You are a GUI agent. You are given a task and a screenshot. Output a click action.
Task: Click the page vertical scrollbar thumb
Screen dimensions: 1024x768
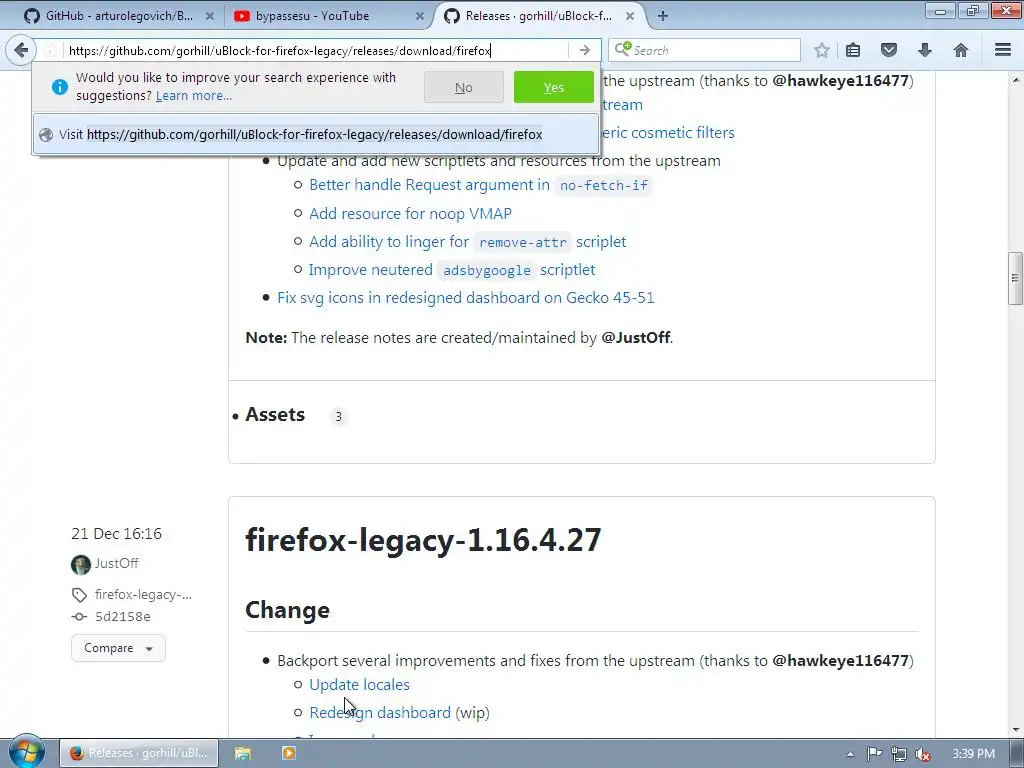coord(1015,278)
